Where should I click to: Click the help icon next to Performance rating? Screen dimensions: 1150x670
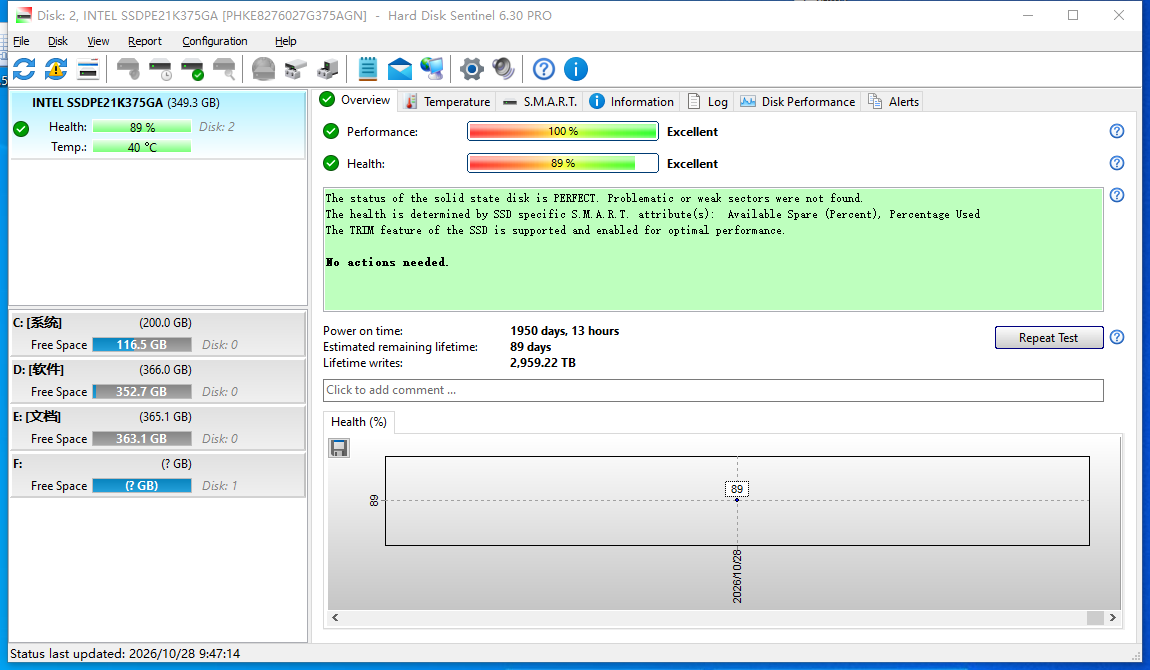tap(1116, 131)
